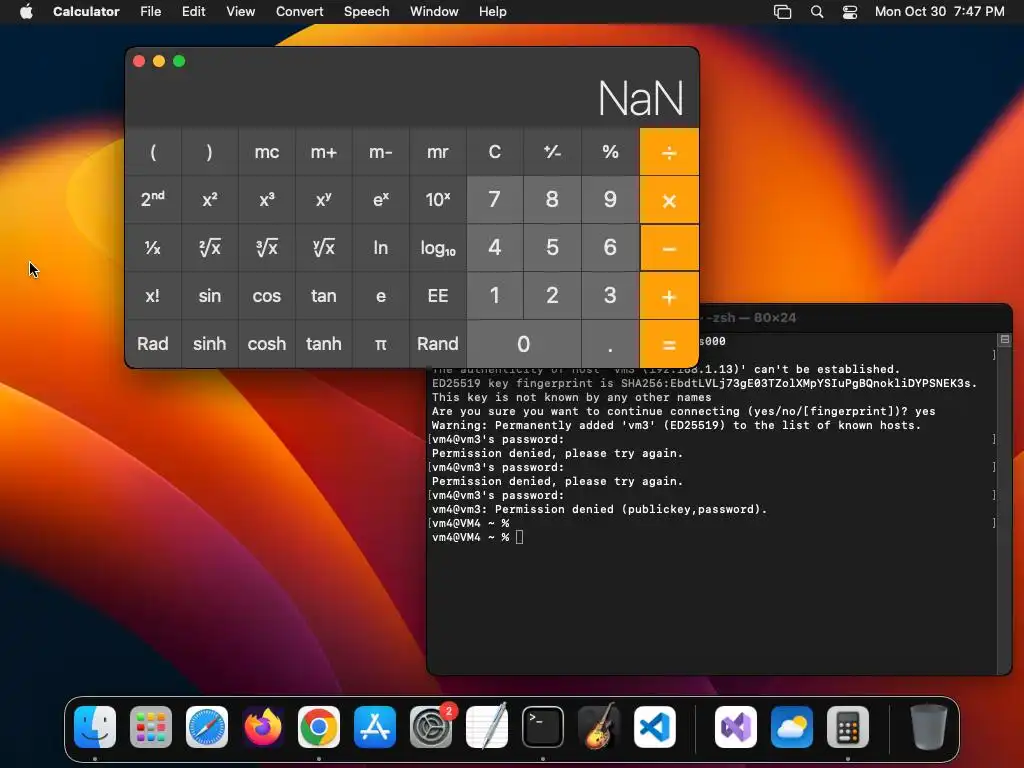Click the NaN result display
The image size is (1024, 768).
coord(641,99)
